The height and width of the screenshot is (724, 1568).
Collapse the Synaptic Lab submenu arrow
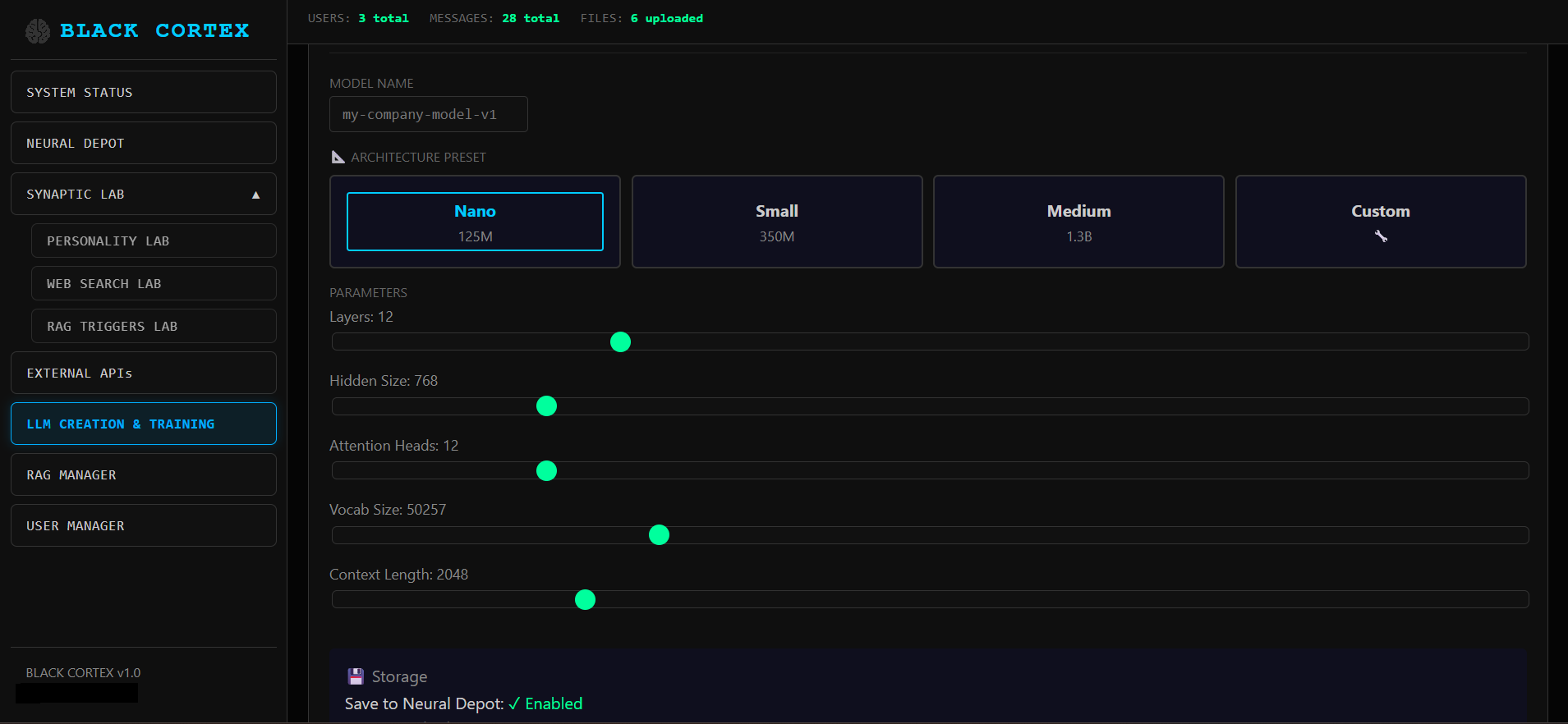(255, 195)
